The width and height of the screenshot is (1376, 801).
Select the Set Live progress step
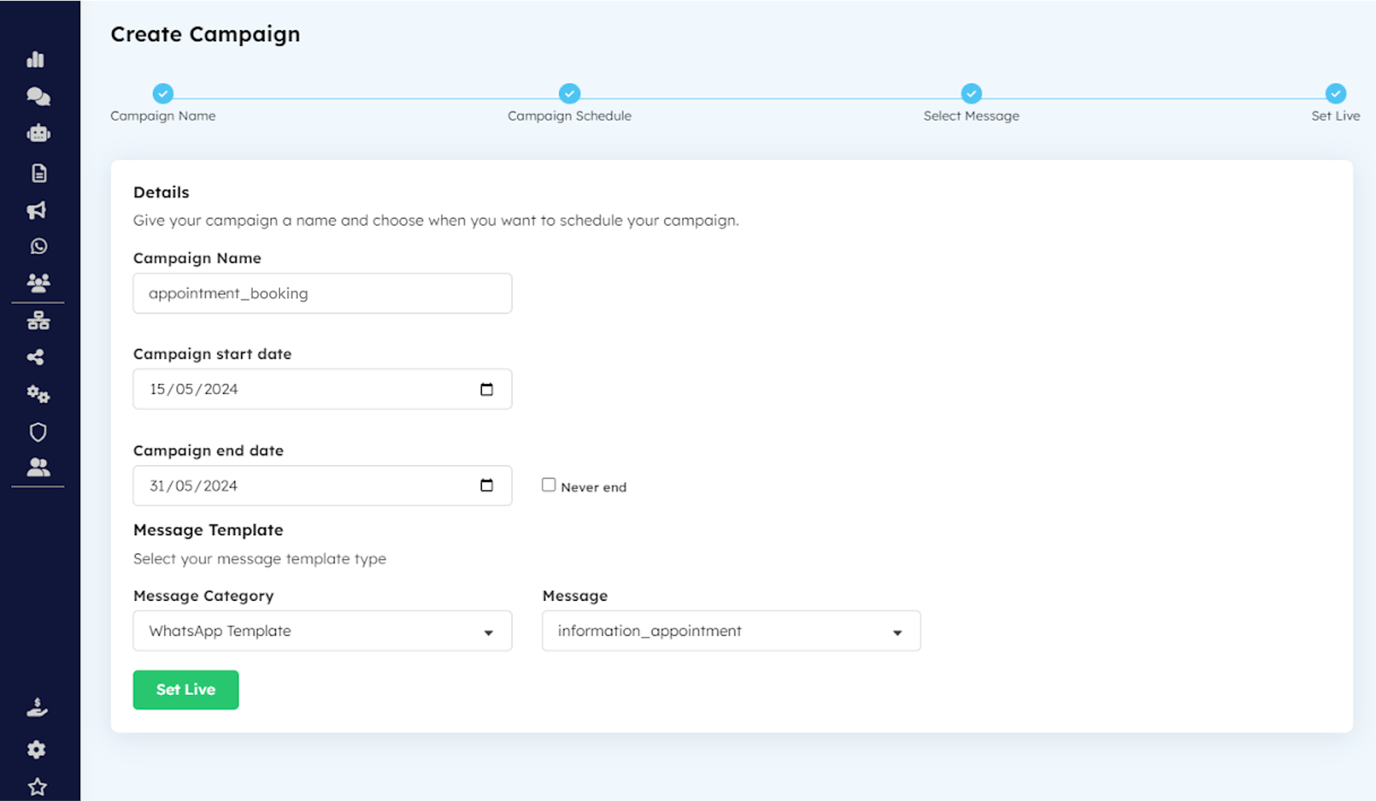point(1336,93)
